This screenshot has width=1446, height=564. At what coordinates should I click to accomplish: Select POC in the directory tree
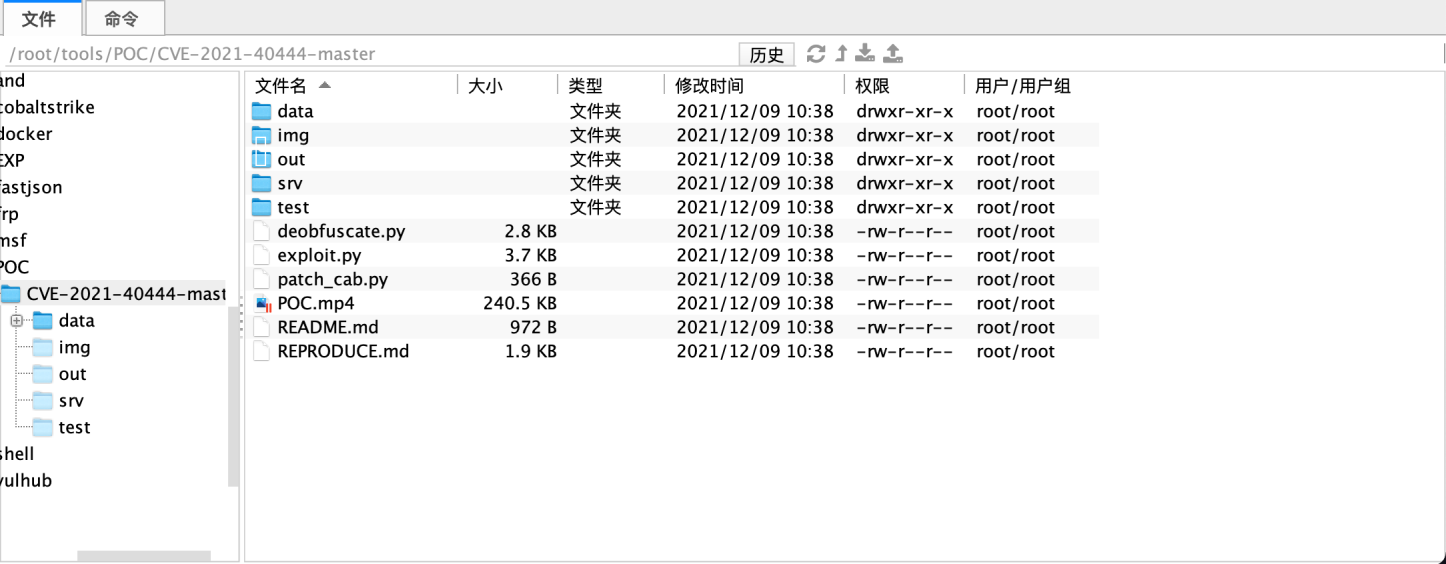click(15, 267)
